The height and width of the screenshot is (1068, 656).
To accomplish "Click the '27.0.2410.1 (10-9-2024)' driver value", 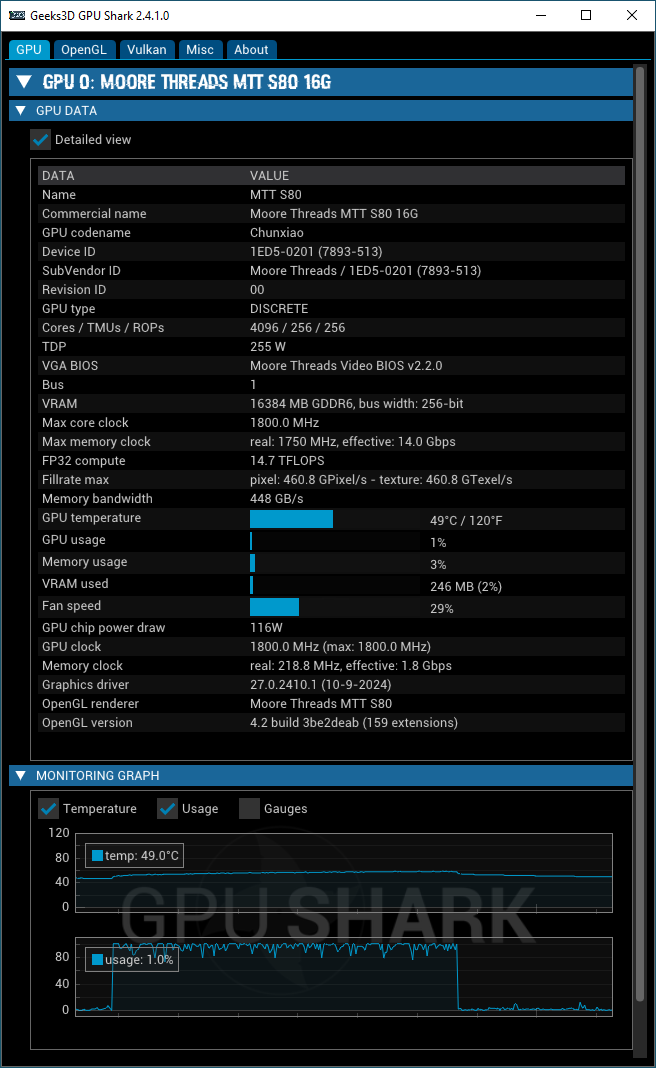I will pos(320,685).
